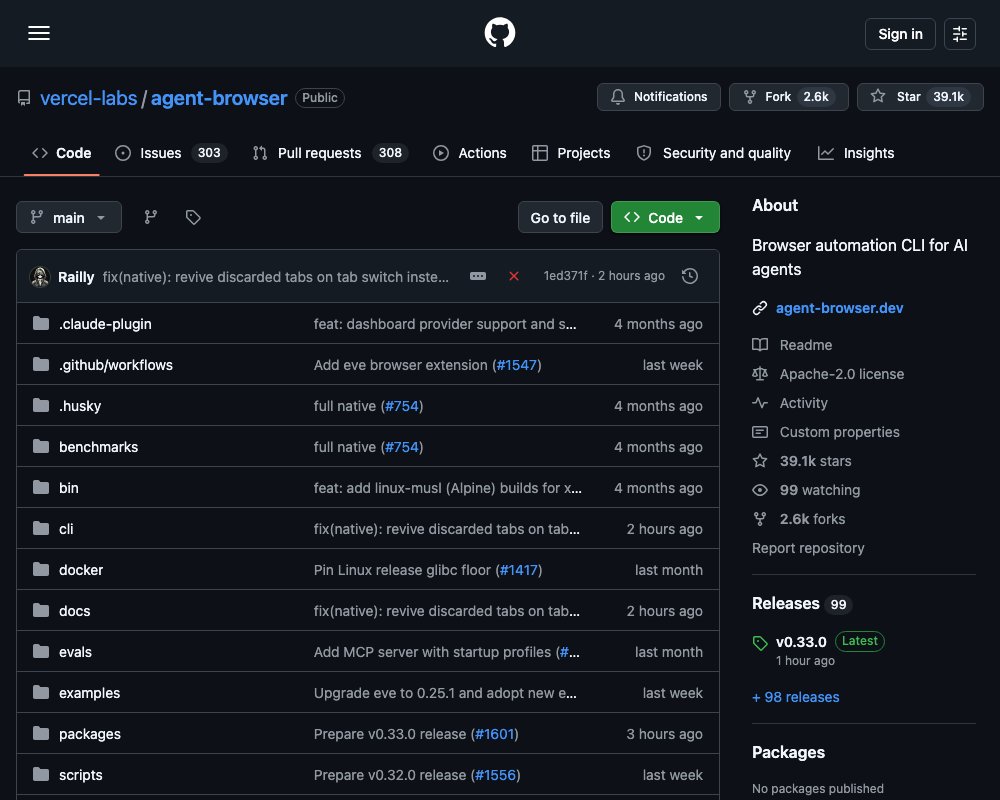1000x800 pixels.
Task: Open the Projects tab
Action: click(571, 153)
